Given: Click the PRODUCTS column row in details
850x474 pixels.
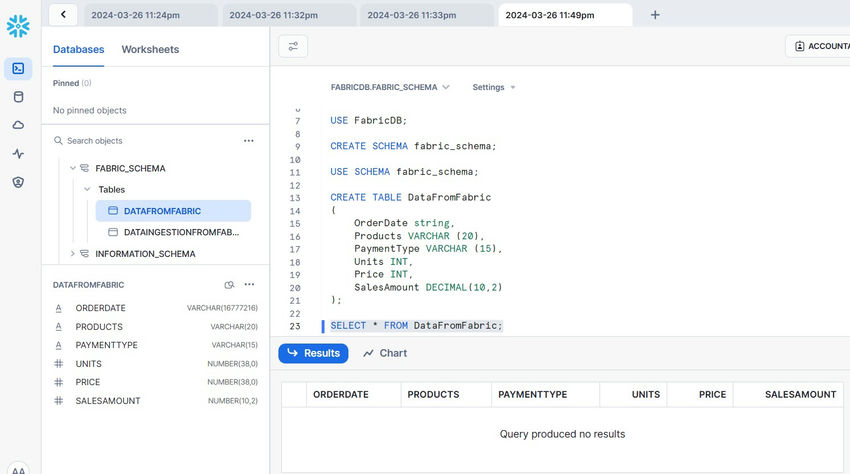Looking at the screenshot, I should [156, 326].
